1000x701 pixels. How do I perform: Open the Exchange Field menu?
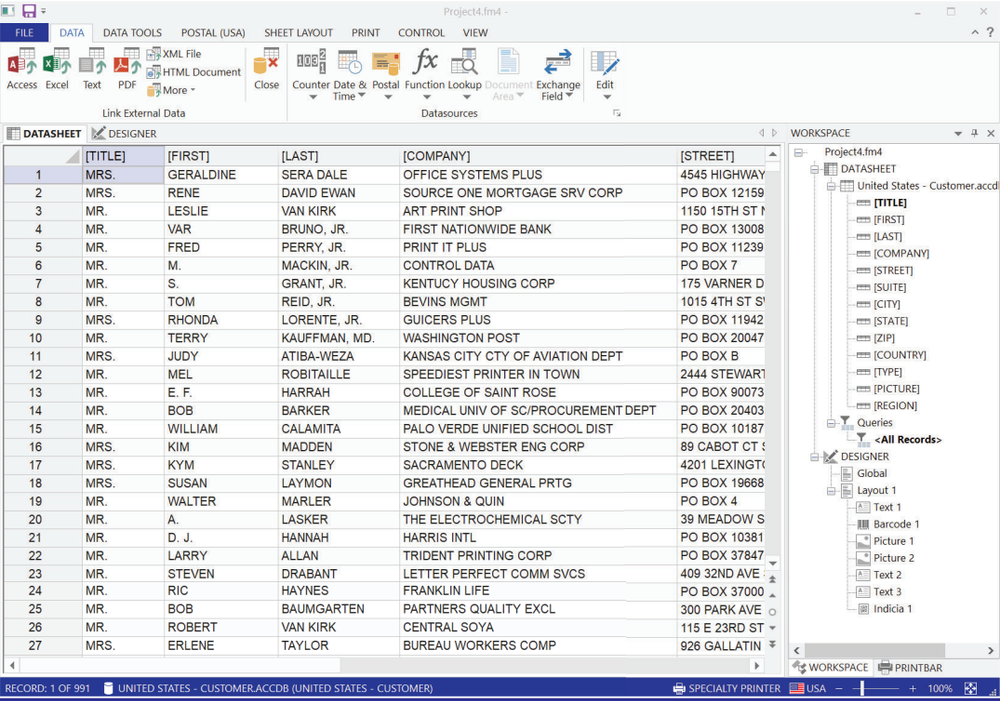pyautogui.click(x=558, y=74)
